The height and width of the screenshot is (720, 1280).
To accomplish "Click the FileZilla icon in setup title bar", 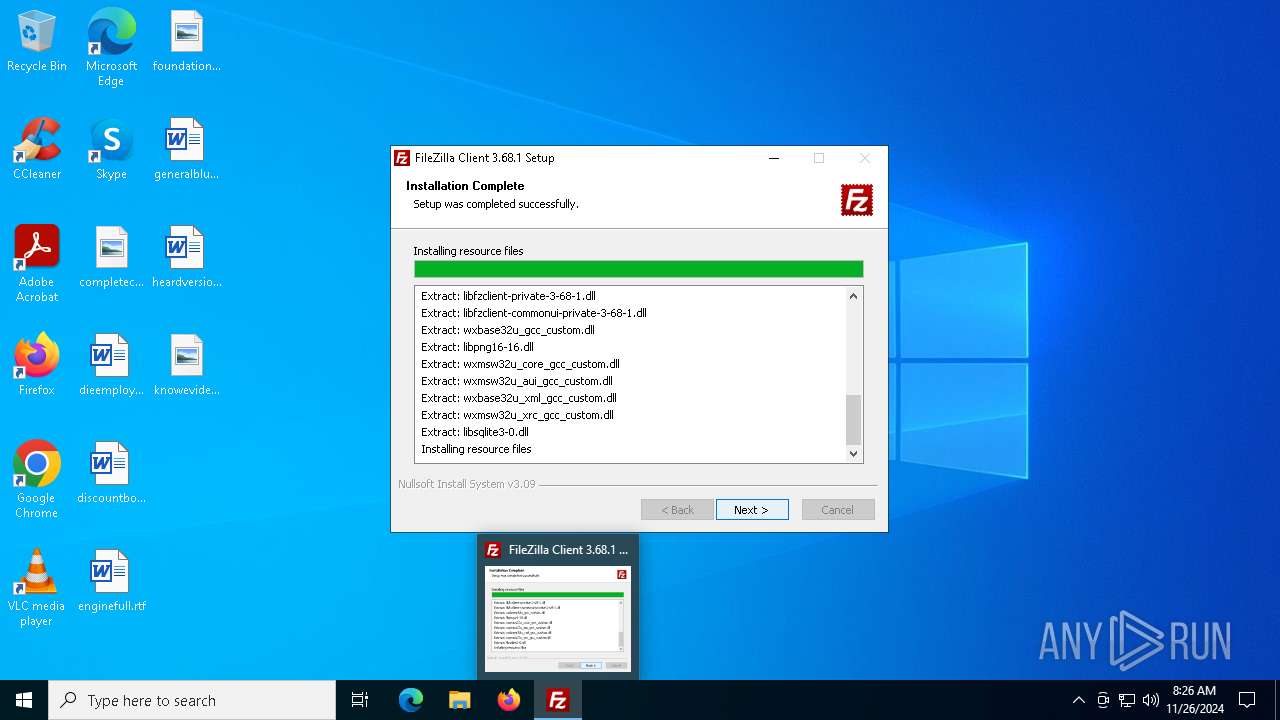I will [x=402, y=158].
